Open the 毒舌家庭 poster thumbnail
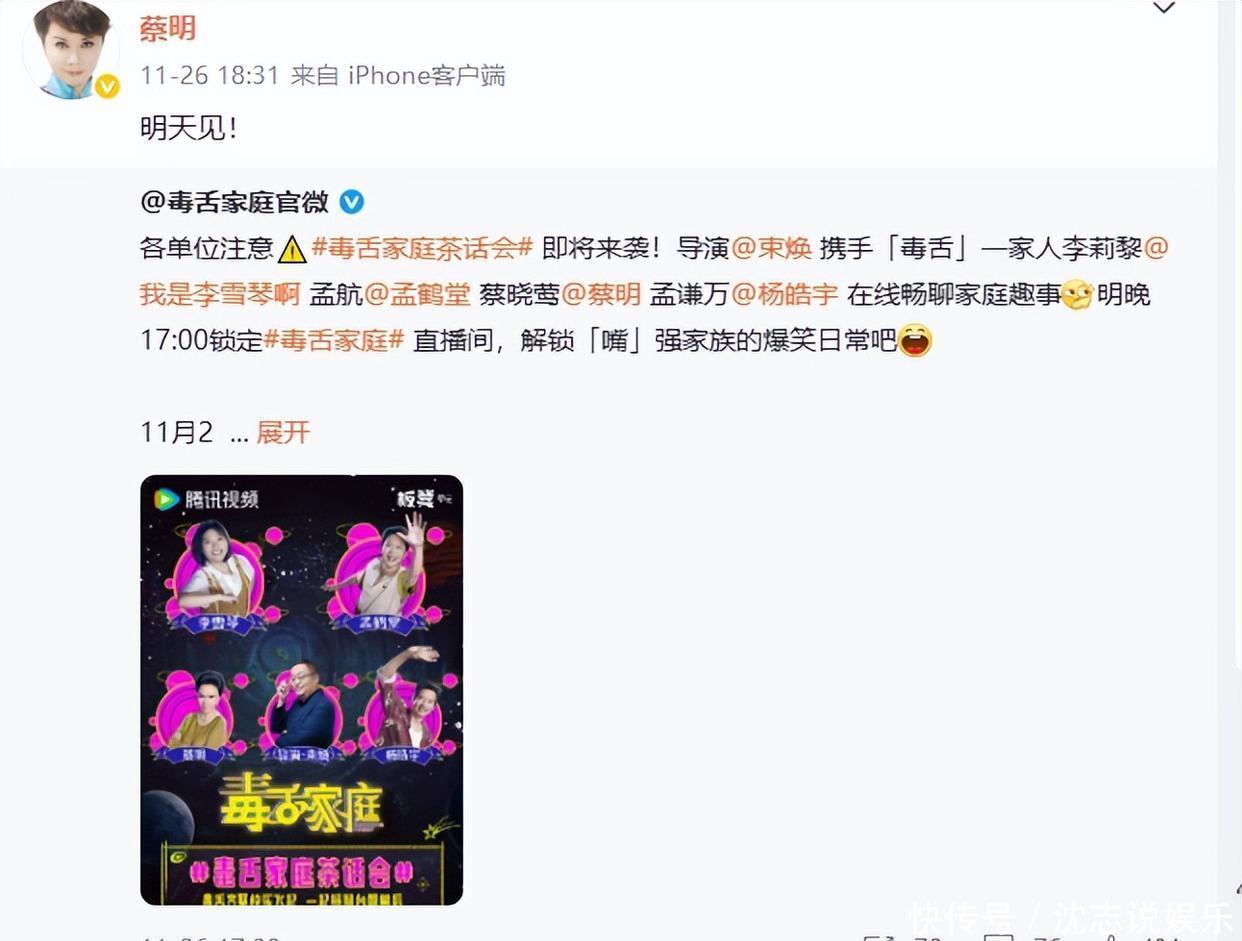Viewport: 1242px width, 941px height. 301,690
